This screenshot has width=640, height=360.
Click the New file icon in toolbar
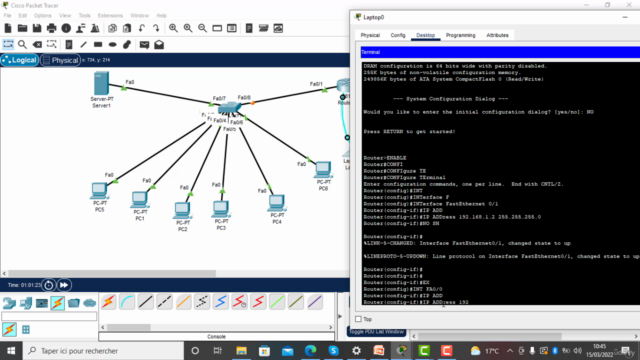pos(8,28)
